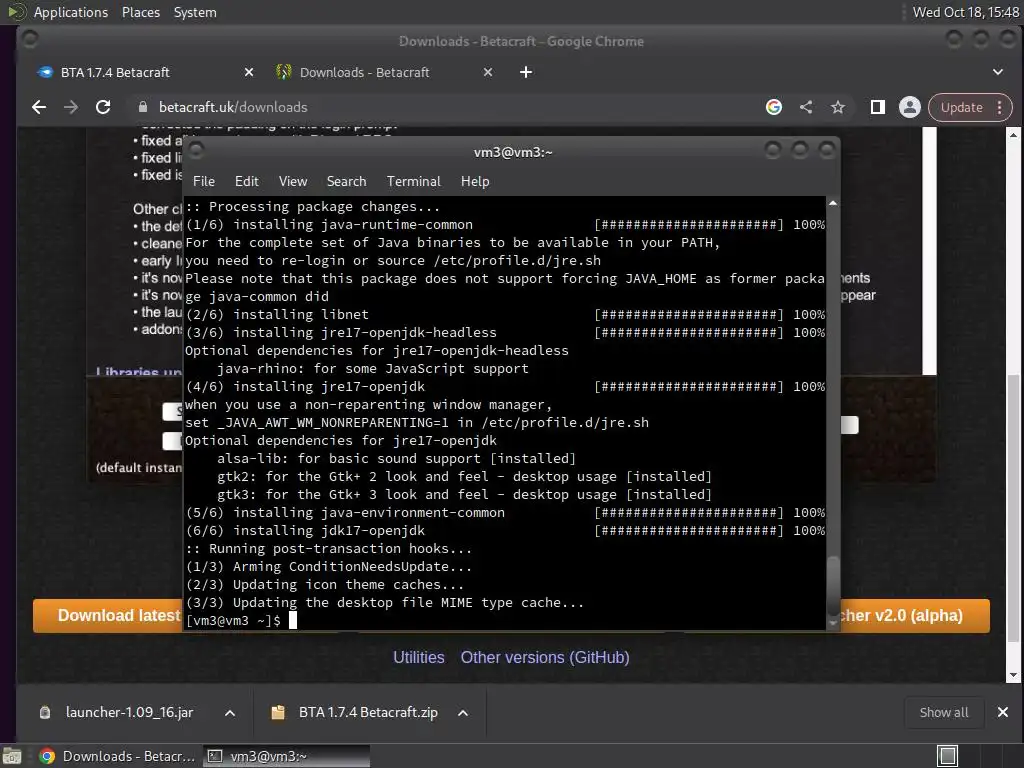Click the Download latest button
Image resolution: width=1024 pixels, height=768 pixels.
(x=108, y=616)
